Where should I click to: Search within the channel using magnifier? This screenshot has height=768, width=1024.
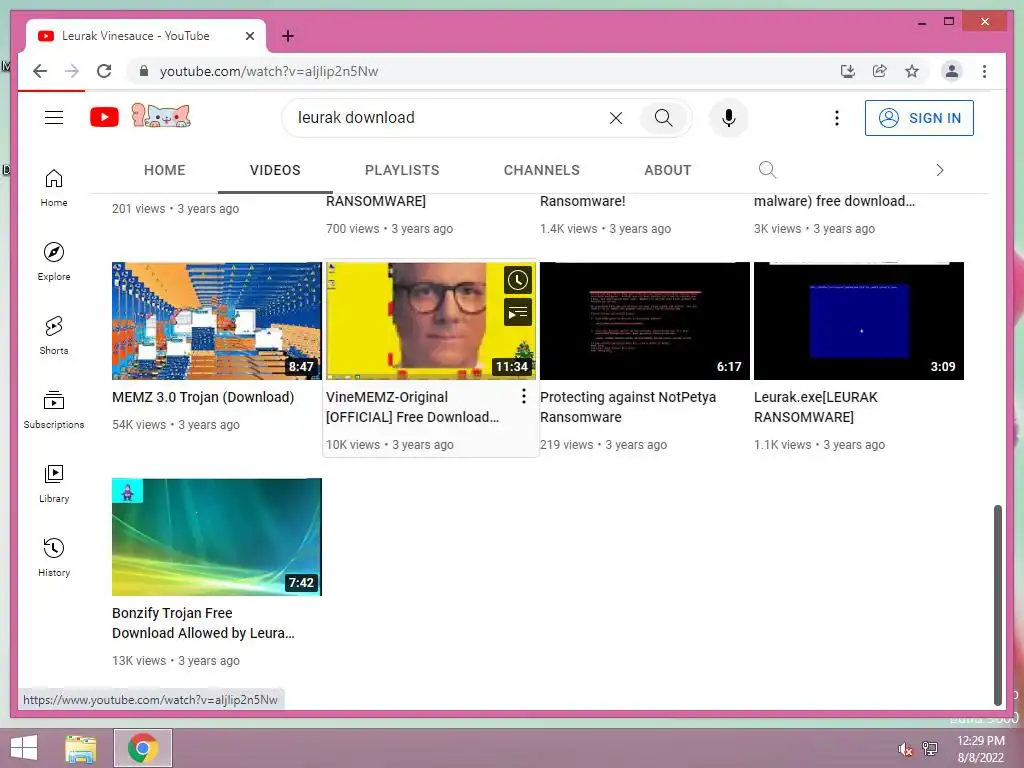click(767, 170)
